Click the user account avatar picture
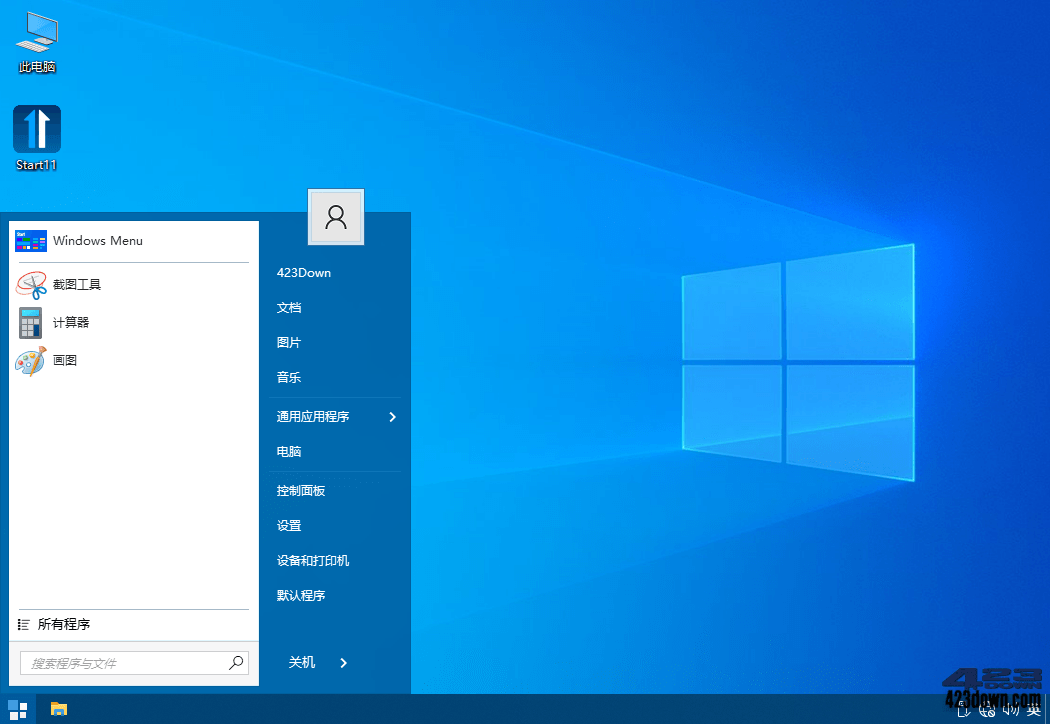Image resolution: width=1050 pixels, height=724 pixels. 335,217
